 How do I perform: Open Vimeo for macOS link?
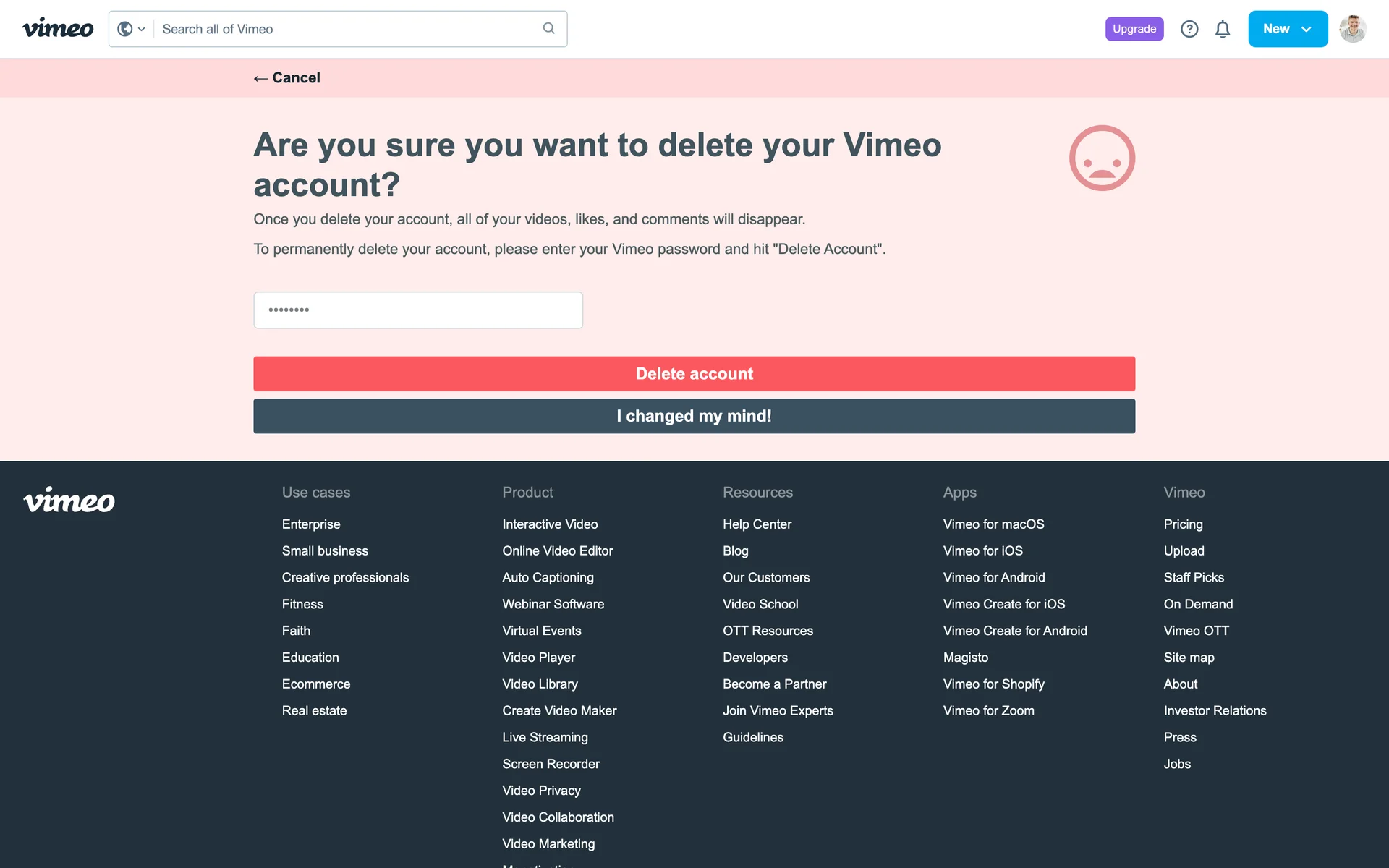993,524
